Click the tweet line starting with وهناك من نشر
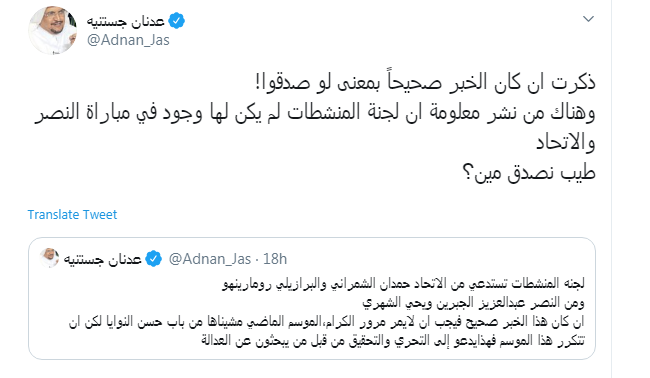 click(315, 112)
